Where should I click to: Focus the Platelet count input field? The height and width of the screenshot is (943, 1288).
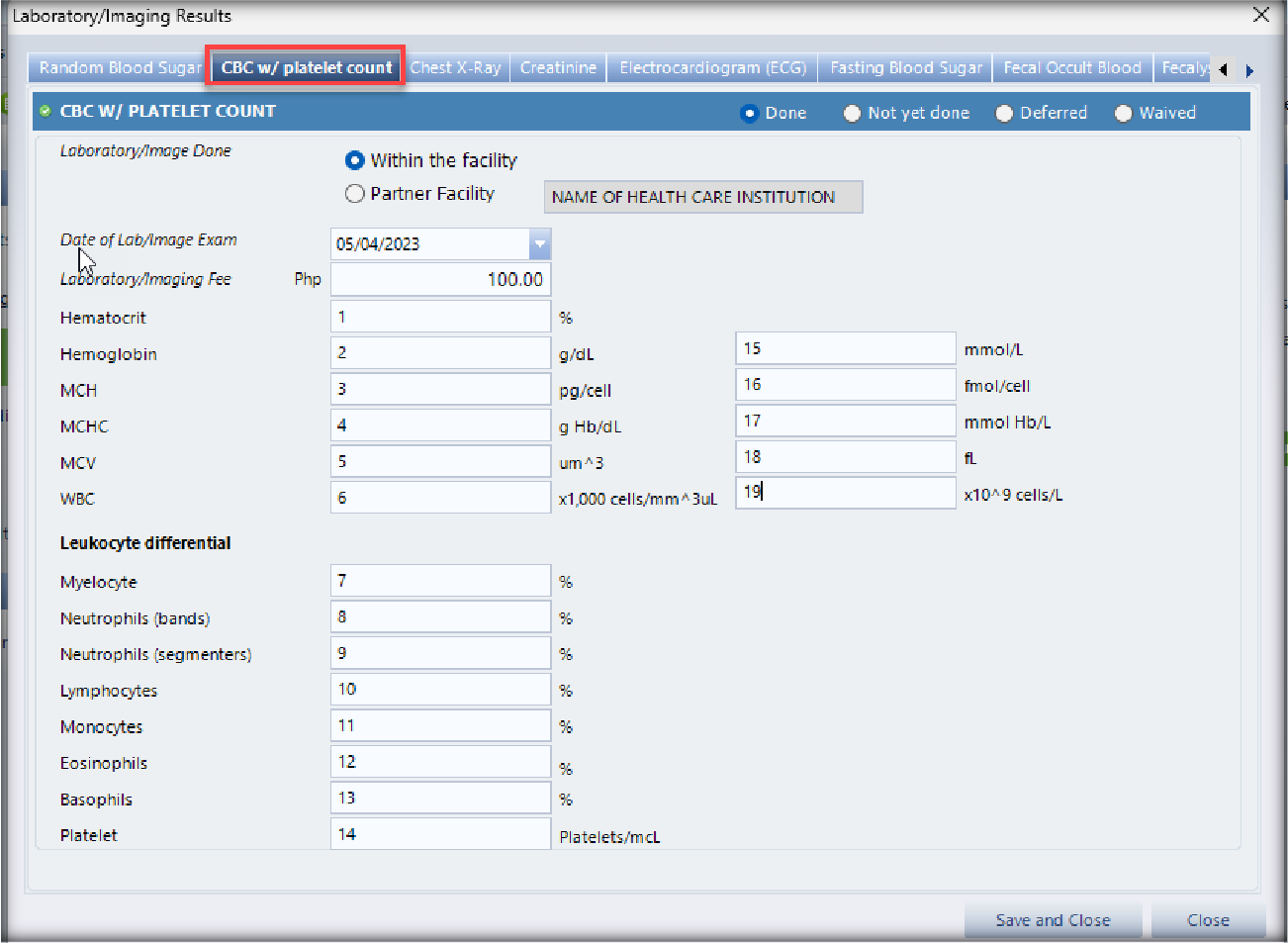pyautogui.click(x=440, y=834)
